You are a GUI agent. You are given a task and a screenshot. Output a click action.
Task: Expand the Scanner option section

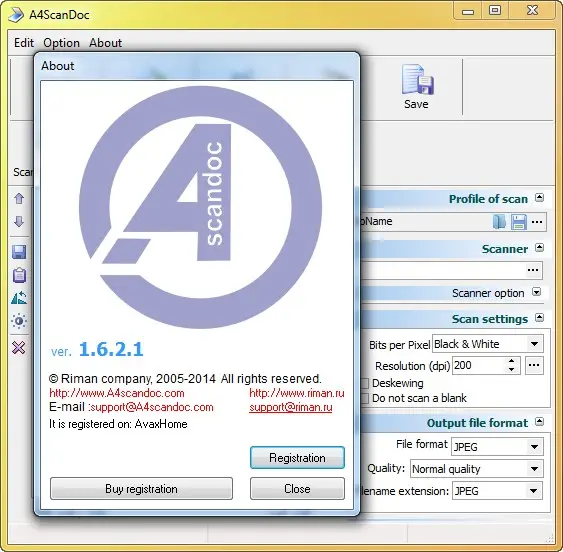(x=536, y=292)
